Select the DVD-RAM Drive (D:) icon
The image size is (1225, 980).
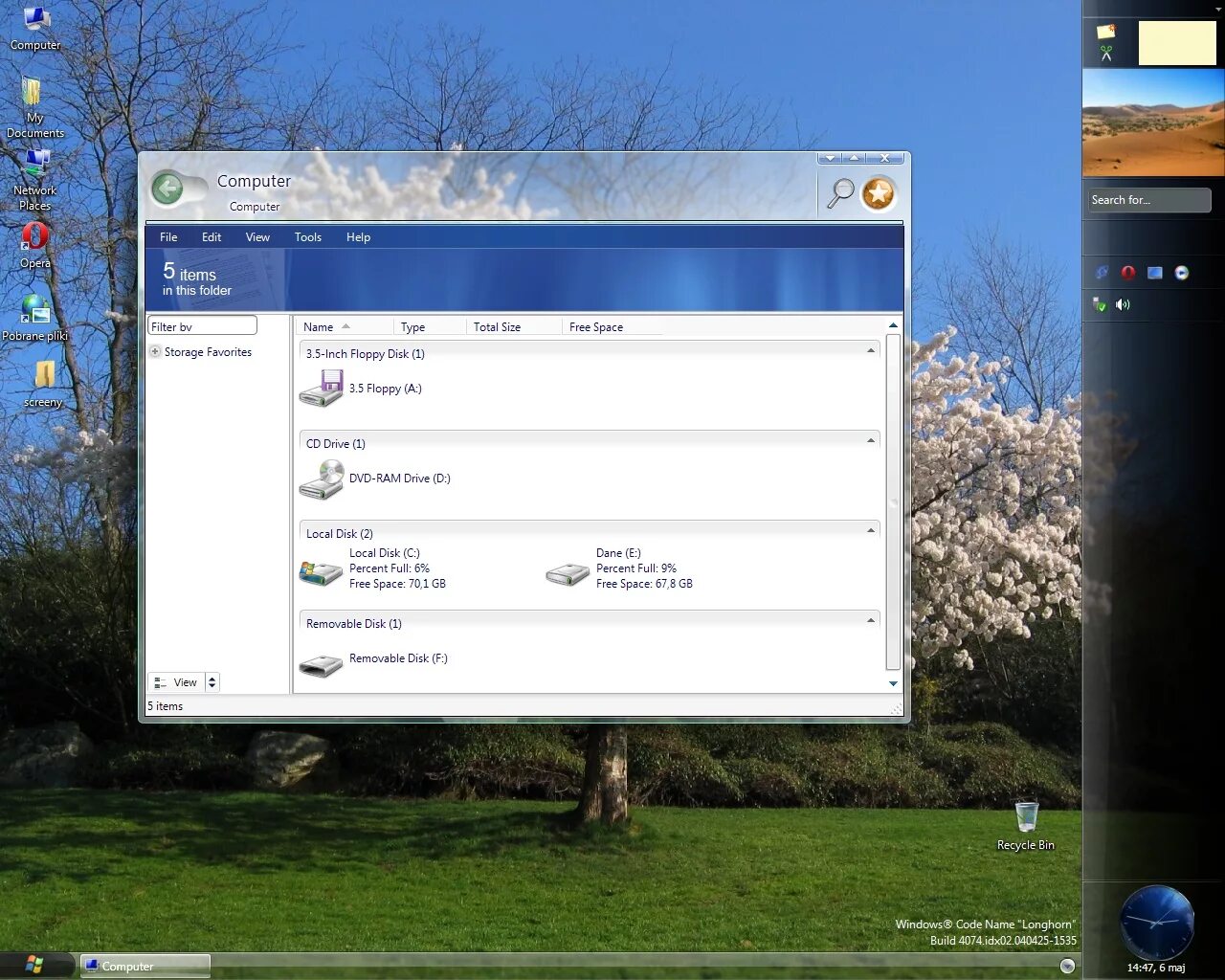pos(322,479)
